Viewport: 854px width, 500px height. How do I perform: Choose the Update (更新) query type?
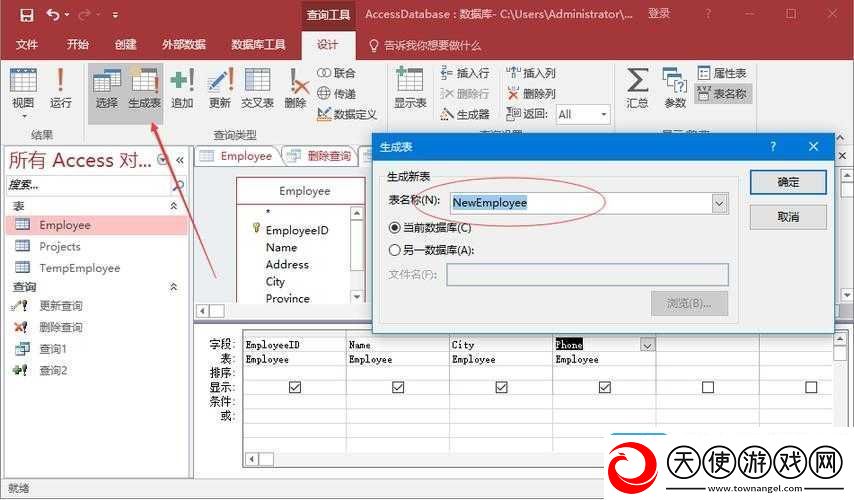(220, 88)
